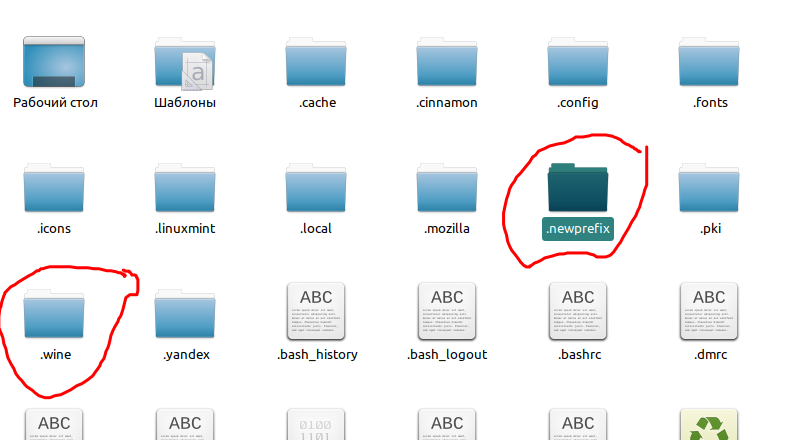
Task: Click the '.yandex' folder name
Action: [186, 355]
